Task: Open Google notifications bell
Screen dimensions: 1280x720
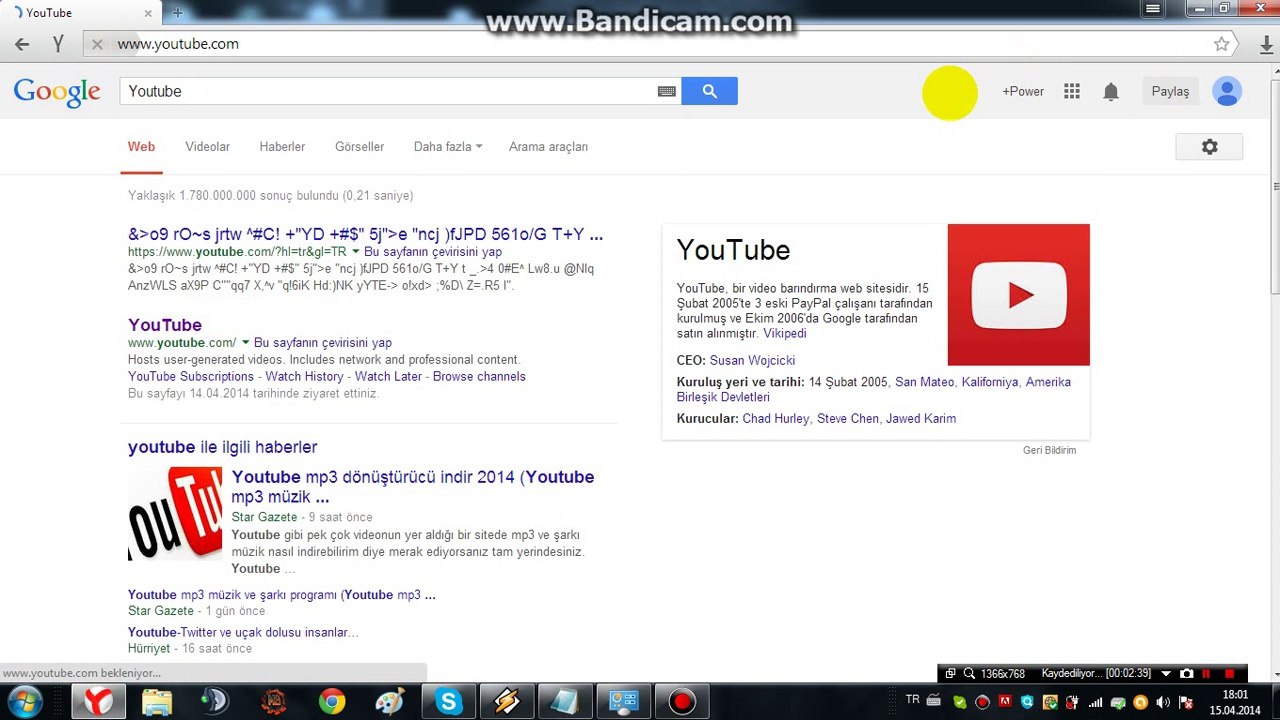Action: click(x=1111, y=91)
